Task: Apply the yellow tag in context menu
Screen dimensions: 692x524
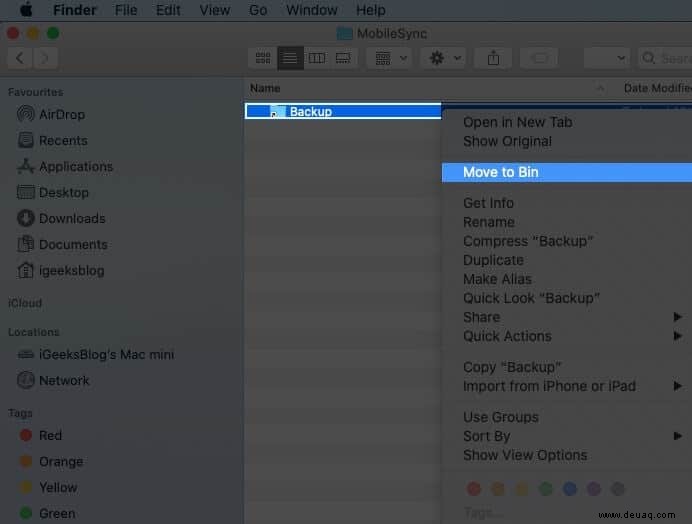Action: [x=522, y=489]
